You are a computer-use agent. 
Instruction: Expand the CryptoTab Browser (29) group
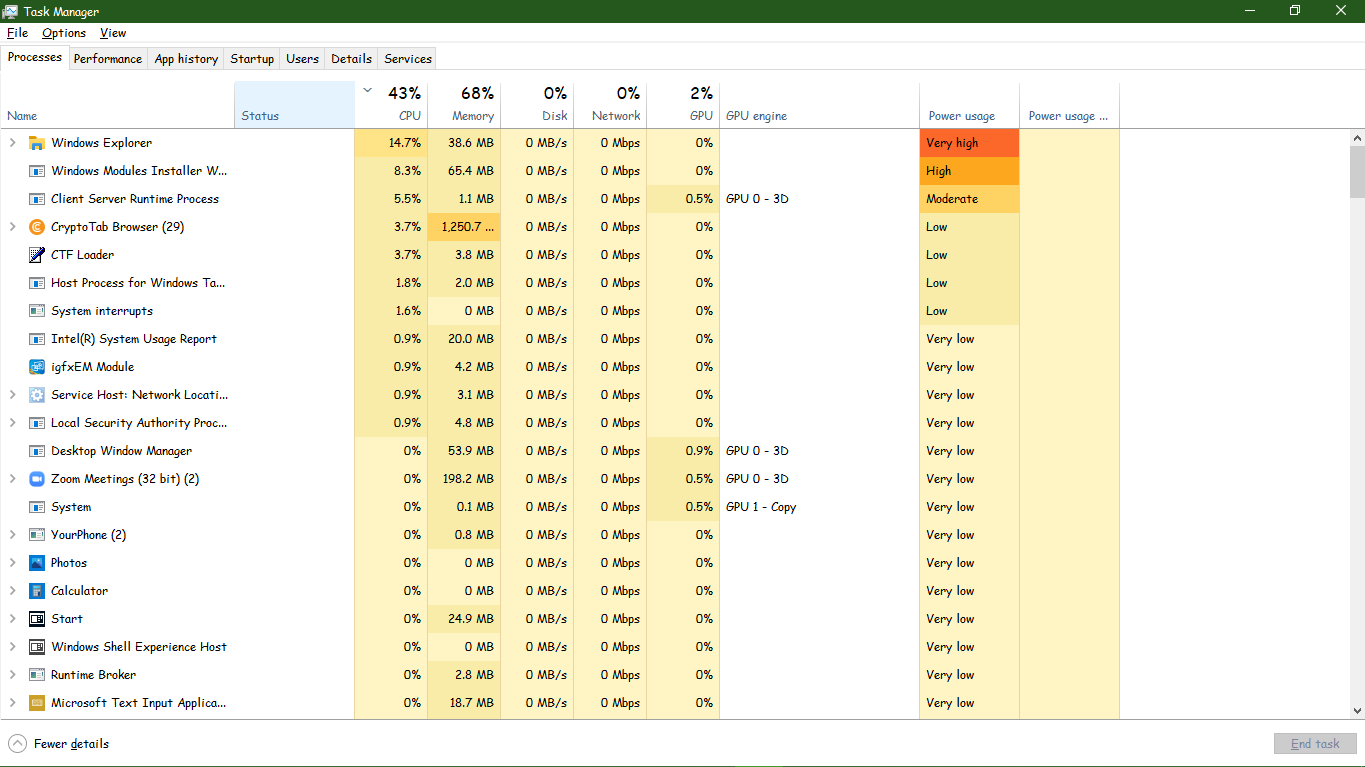(13, 227)
